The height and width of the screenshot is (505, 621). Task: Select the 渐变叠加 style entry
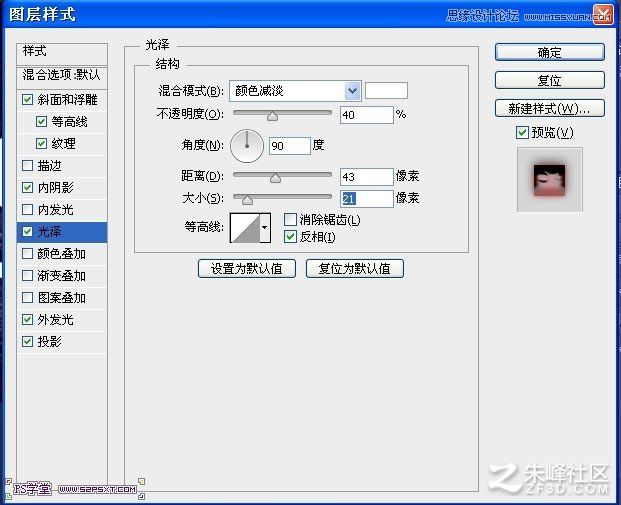pyautogui.click(x=62, y=276)
